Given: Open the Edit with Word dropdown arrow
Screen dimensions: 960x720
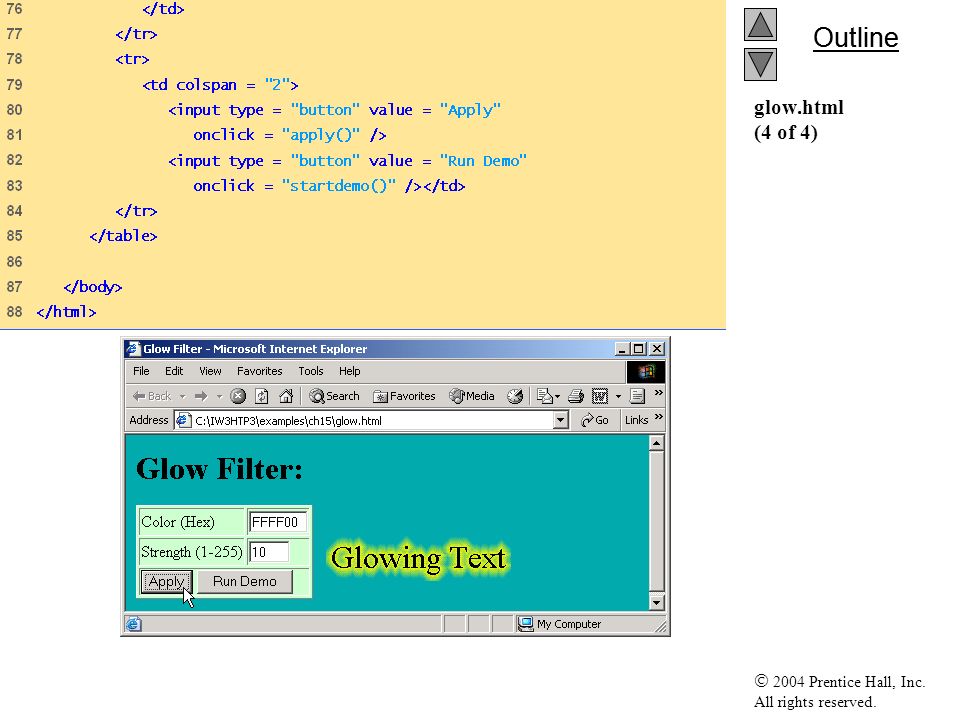Looking at the screenshot, I should [618, 397].
